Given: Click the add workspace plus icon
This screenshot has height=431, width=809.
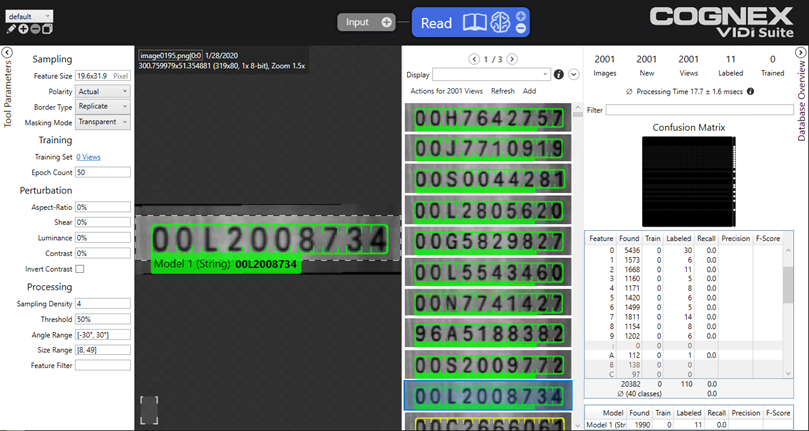Looking at the screenshot, I should coord(23,29).
